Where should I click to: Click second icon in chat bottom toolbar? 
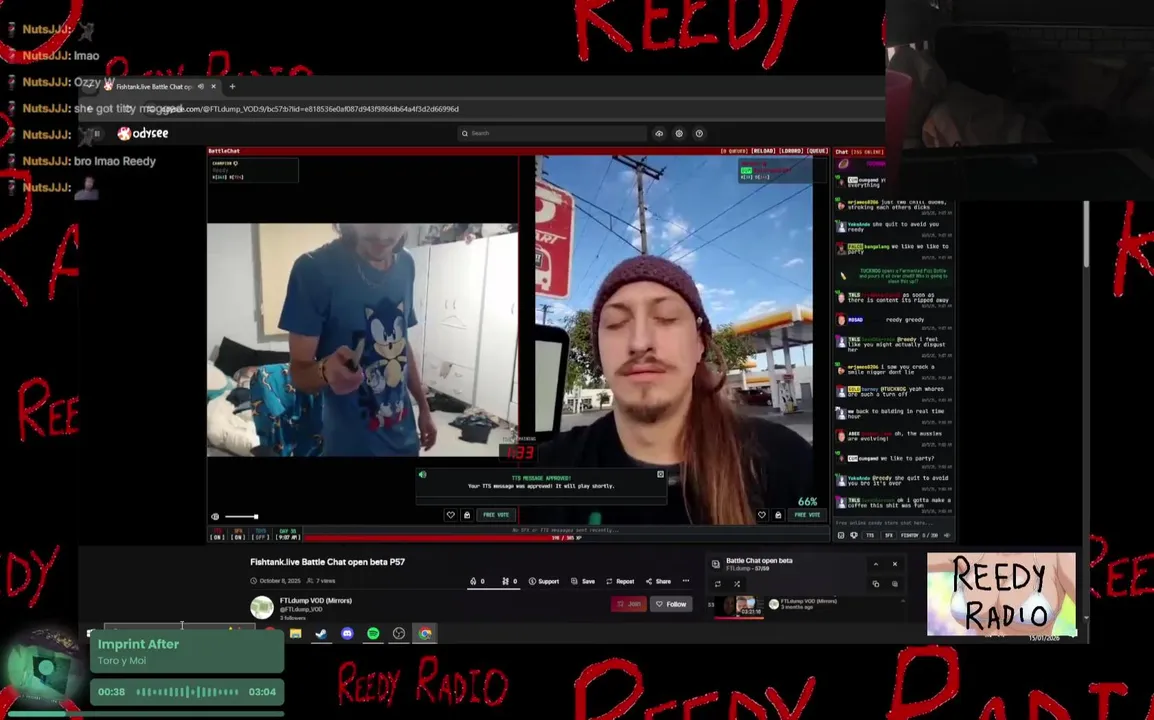coord(854,535)
